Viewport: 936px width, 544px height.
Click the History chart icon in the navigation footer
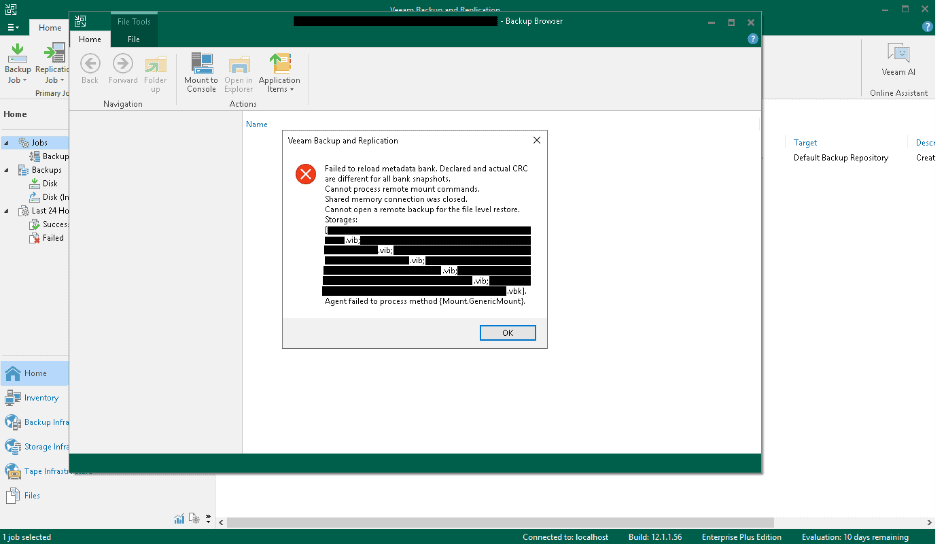(179, 519)
